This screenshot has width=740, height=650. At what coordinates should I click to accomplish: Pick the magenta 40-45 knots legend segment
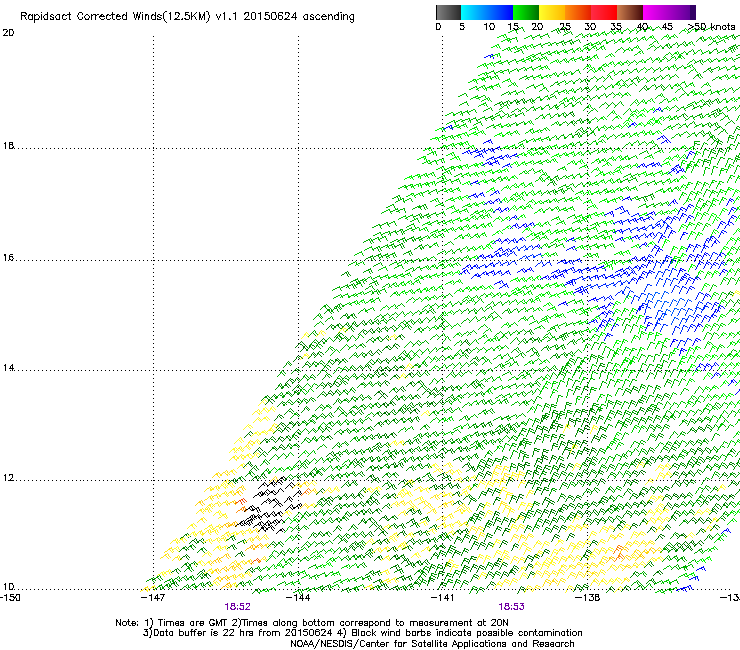[656, 12]
